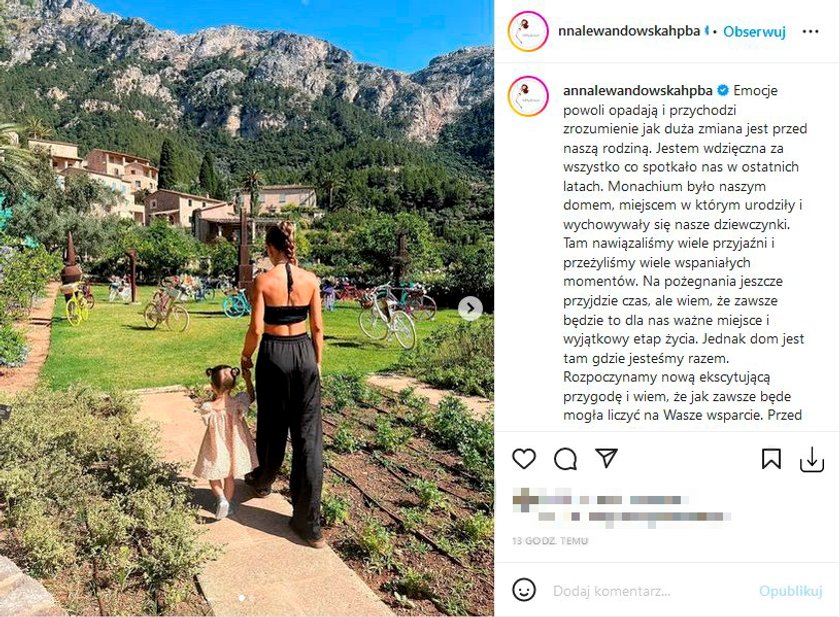840x617 pixels.
Task: Click the verified badge beside the caption username
Action: 723,90
